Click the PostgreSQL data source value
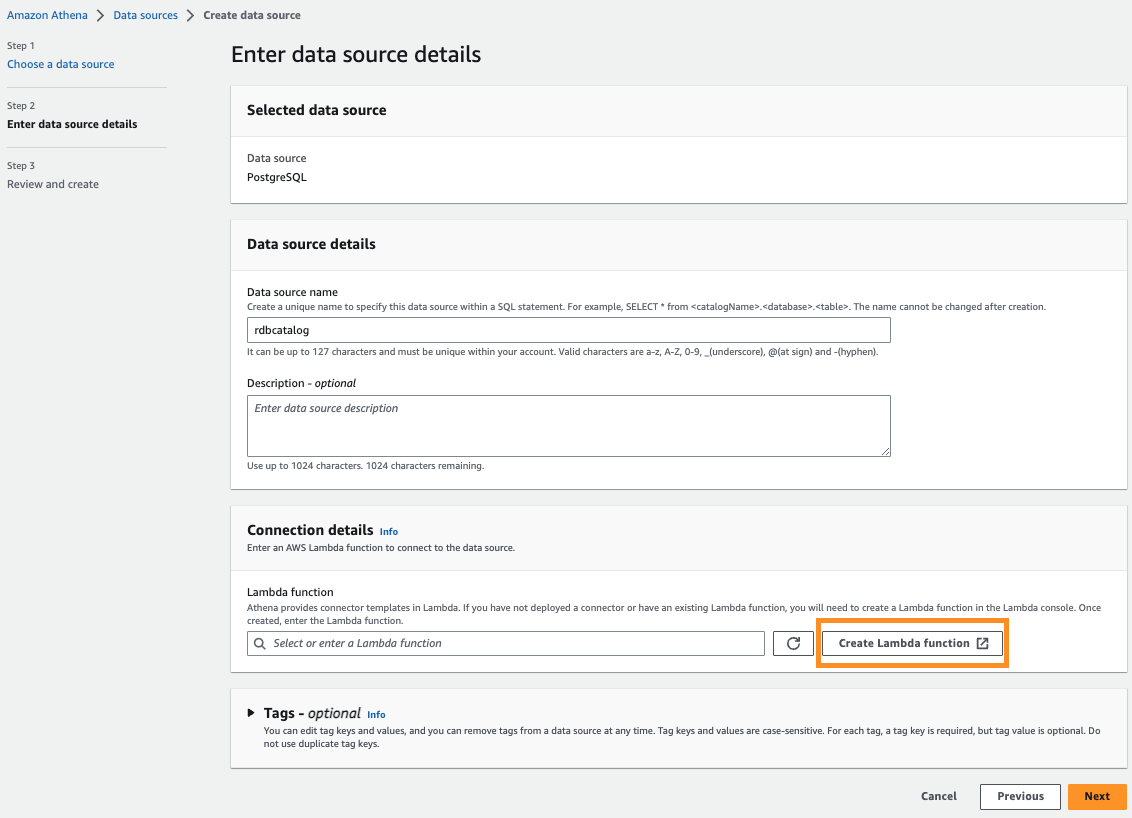Viewport: 1132px width, 818px height. tap(277, 177)
